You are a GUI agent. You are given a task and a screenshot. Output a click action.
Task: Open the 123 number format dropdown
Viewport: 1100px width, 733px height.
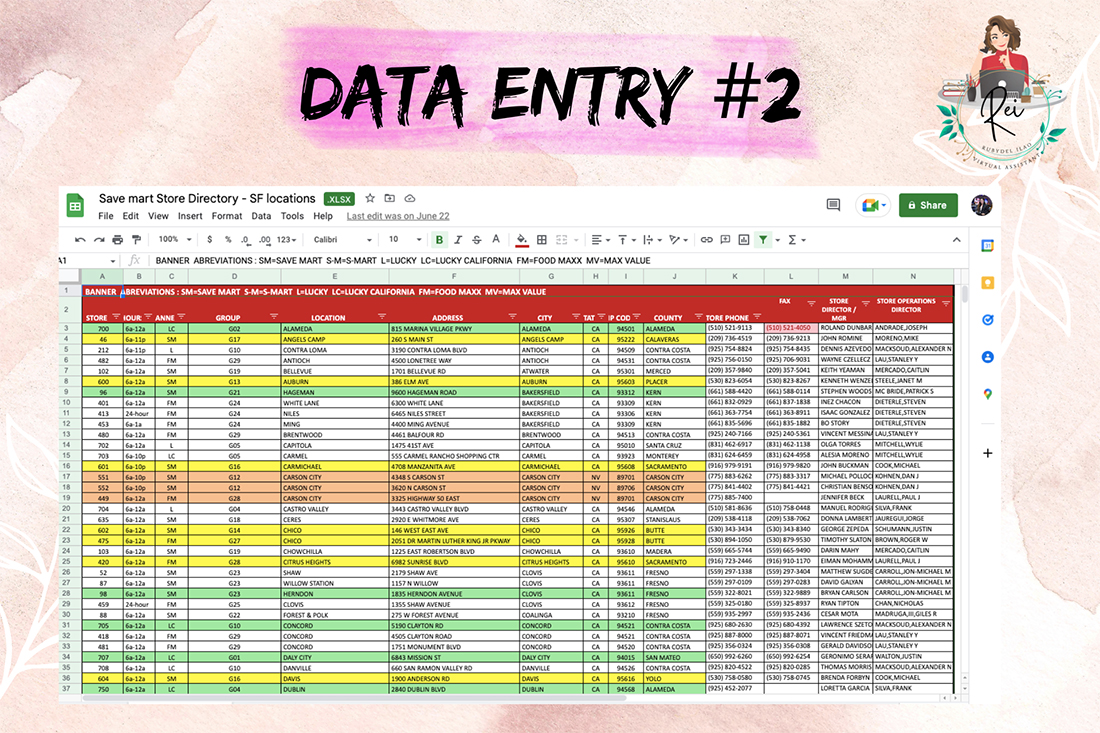(286, 240)
